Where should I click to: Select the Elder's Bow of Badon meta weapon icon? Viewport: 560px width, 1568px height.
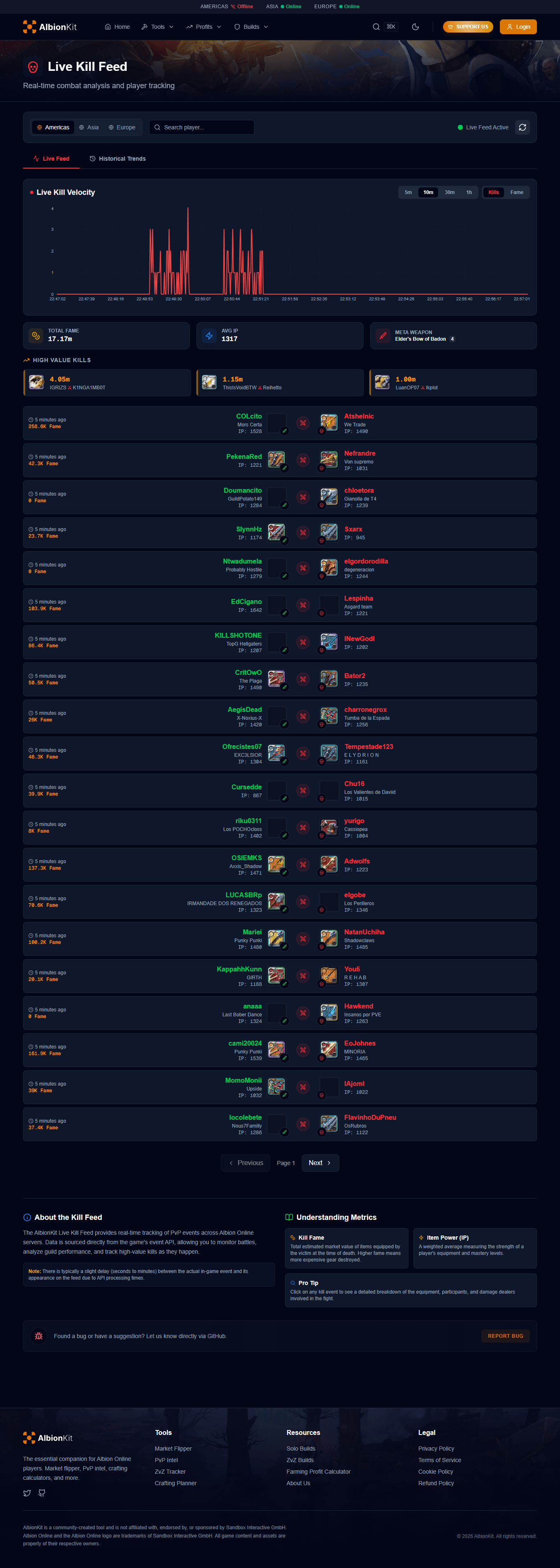382,335
